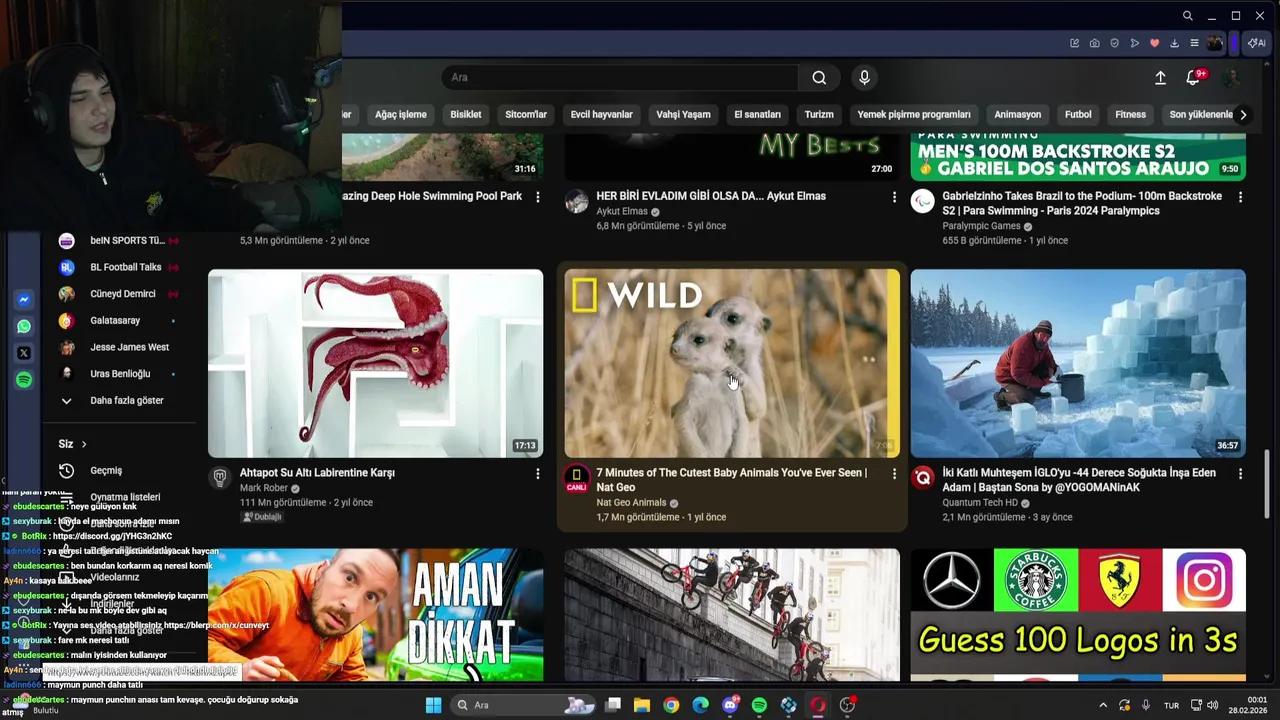
Task: Open the Uras Benlioğlu subscription
Action: tap(118, 374)
